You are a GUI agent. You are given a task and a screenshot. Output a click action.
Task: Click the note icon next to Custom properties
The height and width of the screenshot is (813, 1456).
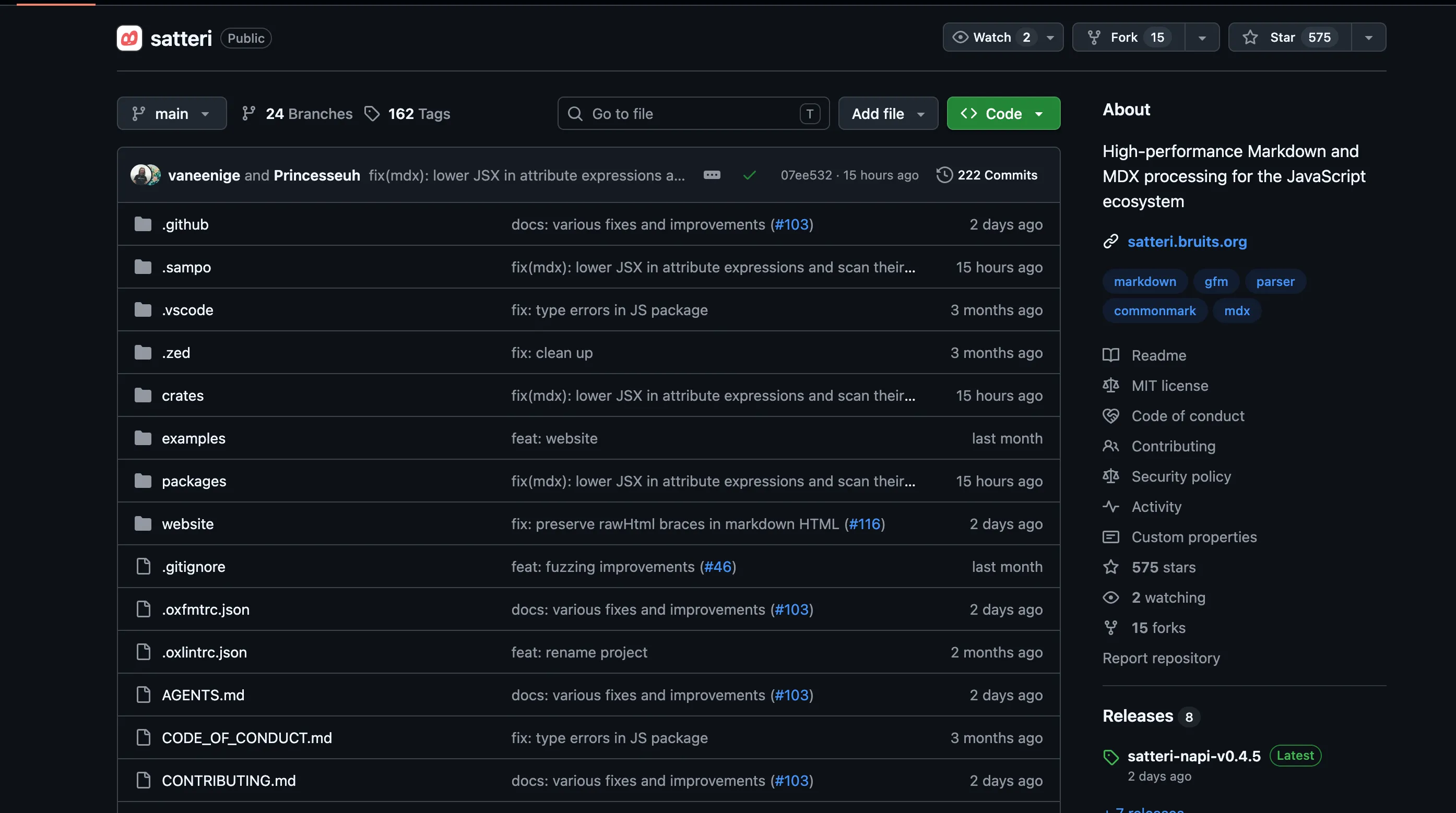1110,537
